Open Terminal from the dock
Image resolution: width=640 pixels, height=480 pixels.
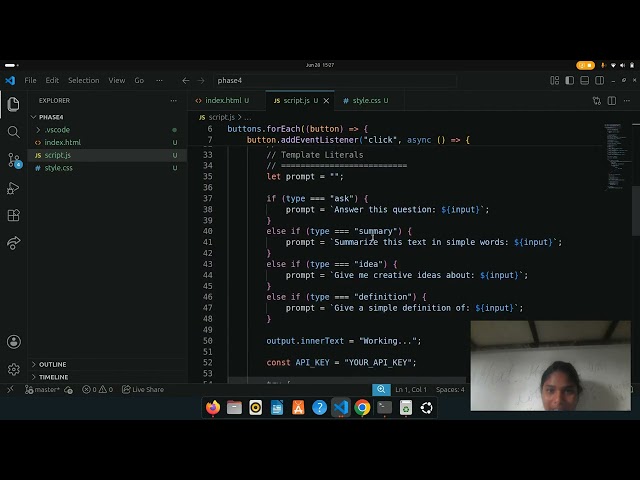[x=384, y=407]
